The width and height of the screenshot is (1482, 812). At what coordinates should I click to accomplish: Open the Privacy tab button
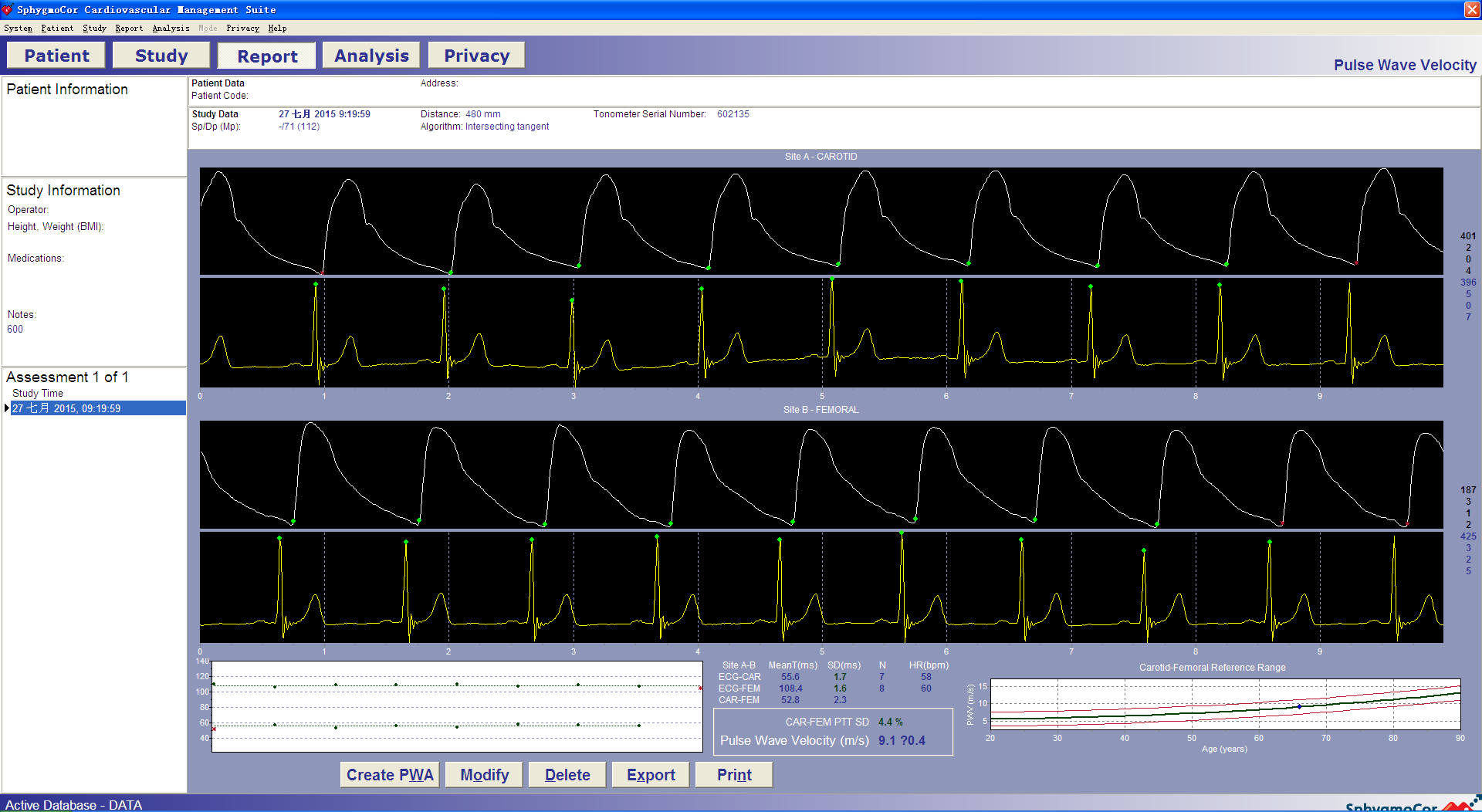pos(476,56)
